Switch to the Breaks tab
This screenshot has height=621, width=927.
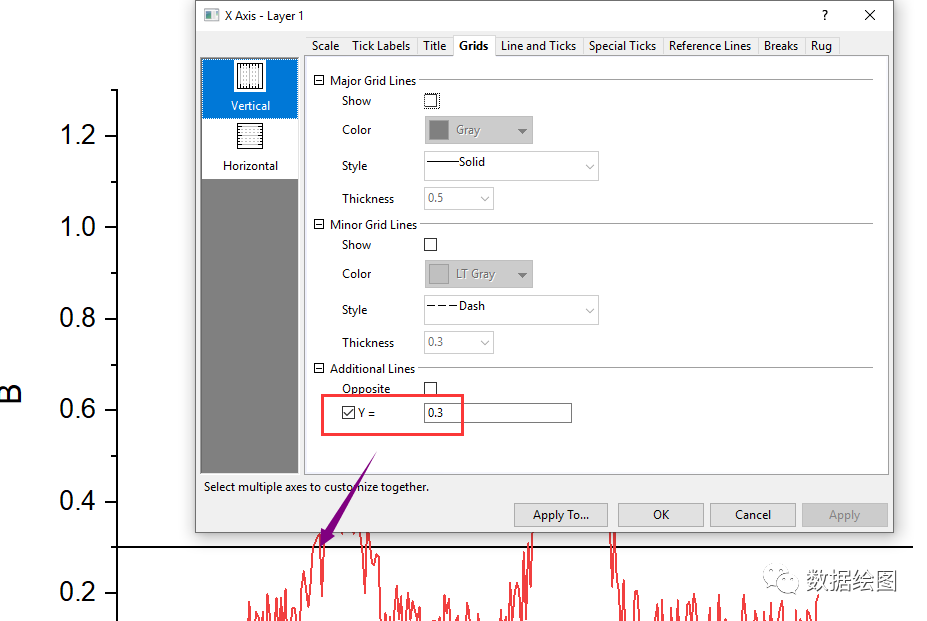[x=780, y=46]
